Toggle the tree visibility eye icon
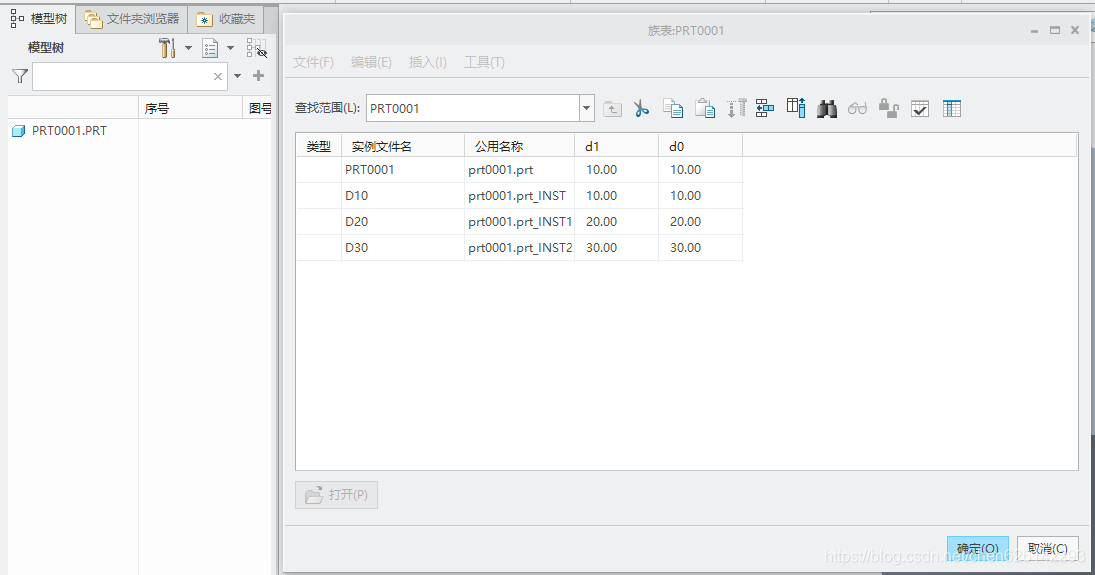Viewport: 1095px width, 575px height. [x=256, y=48]
